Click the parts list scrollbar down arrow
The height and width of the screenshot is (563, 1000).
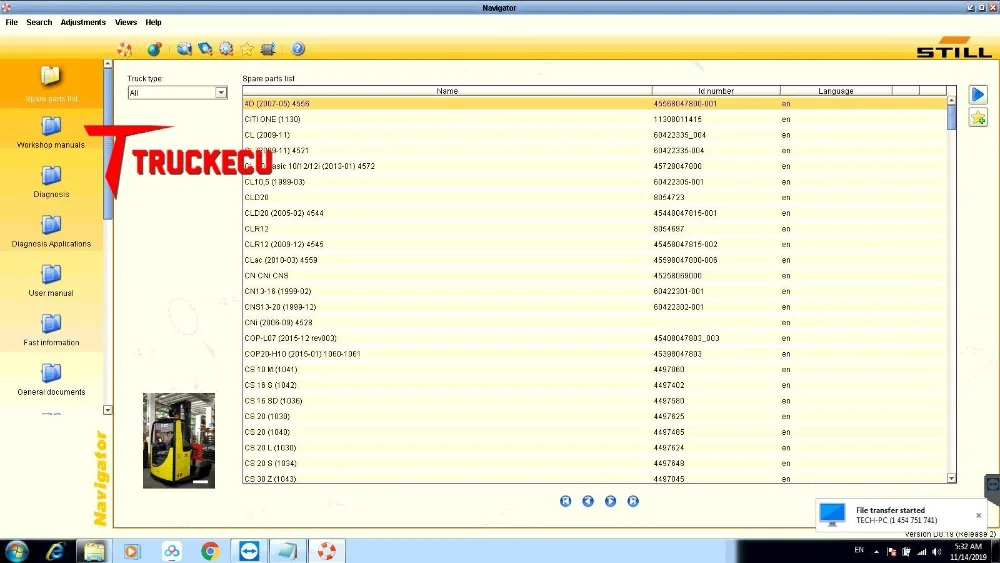pos(952,478)
